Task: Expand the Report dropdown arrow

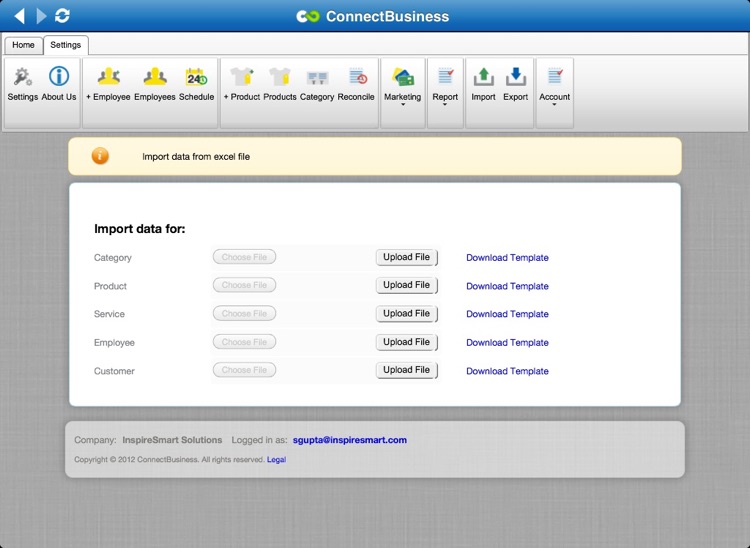Action: click(445, 104)
